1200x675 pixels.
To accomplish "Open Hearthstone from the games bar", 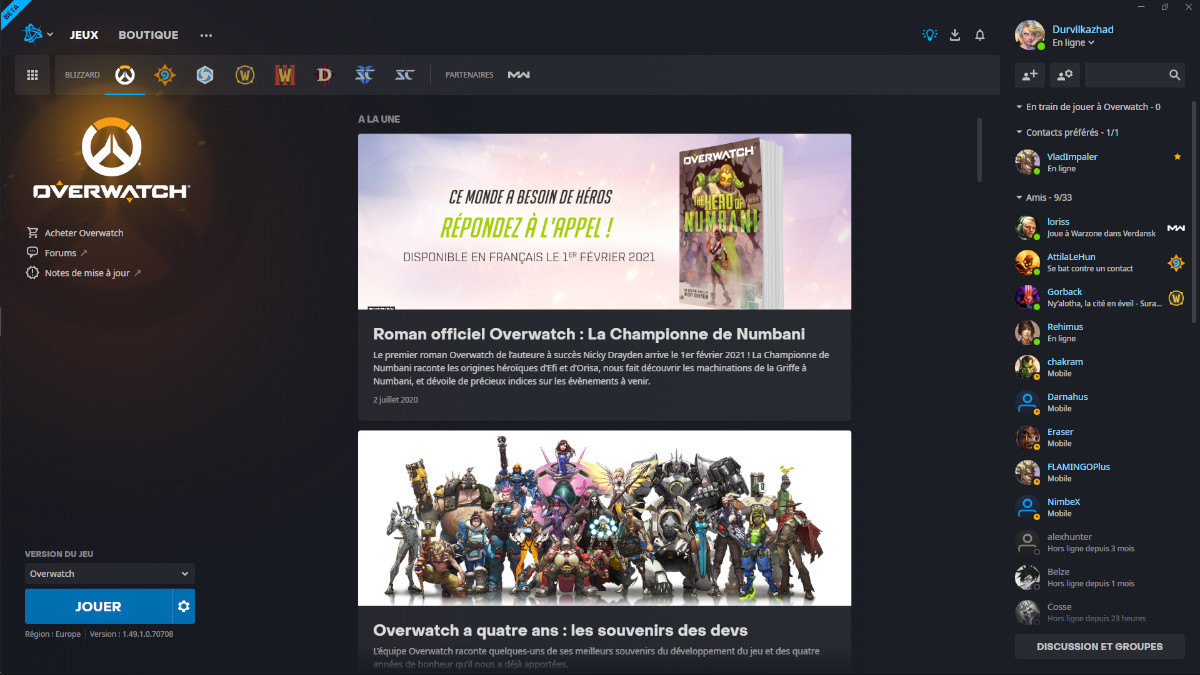I will tap(164, 74).
